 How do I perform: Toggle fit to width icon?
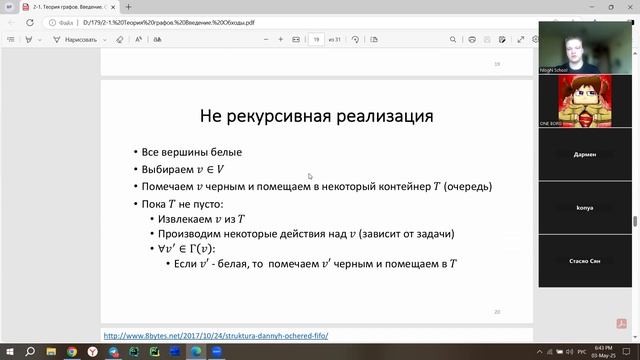click(296, 40)
